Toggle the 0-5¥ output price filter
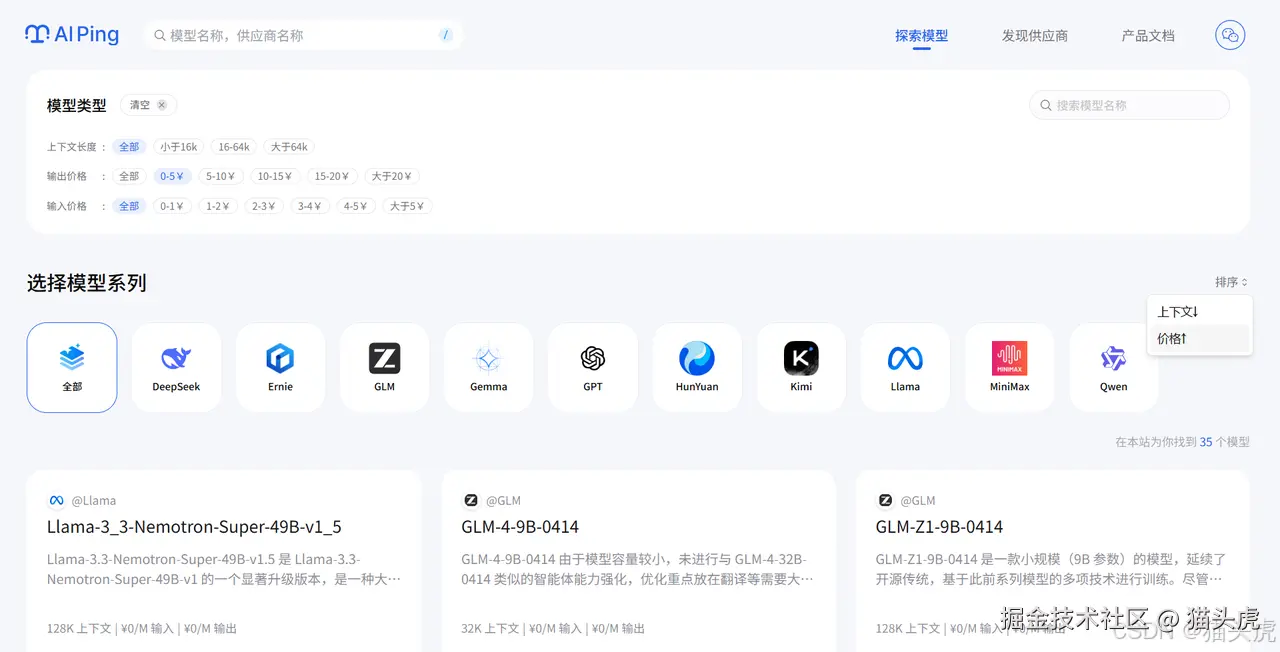The image size is (1280, 652). [x=172, y=176]
